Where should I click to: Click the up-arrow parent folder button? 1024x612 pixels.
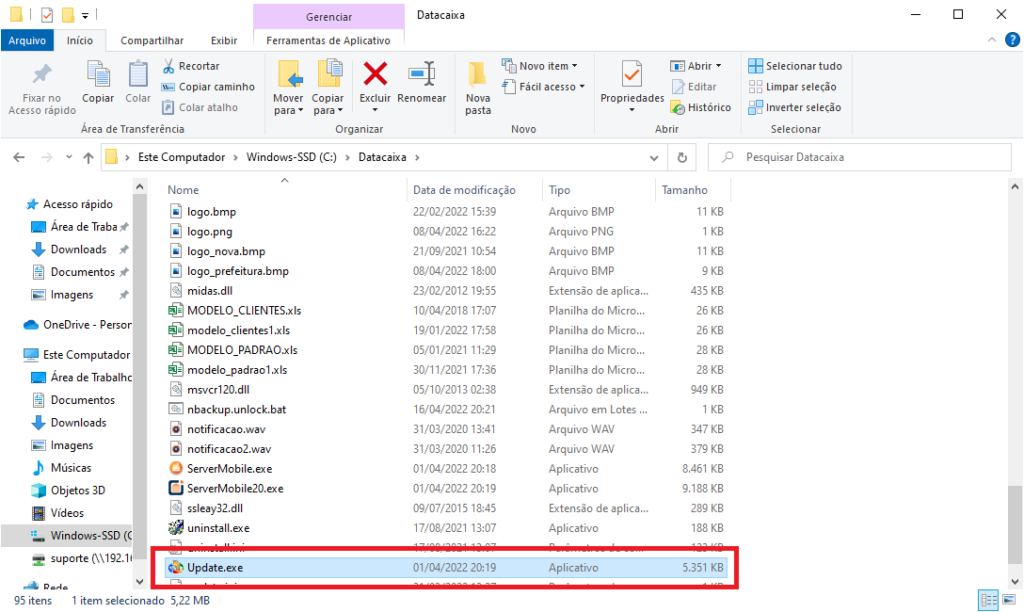tap(88, 157)
